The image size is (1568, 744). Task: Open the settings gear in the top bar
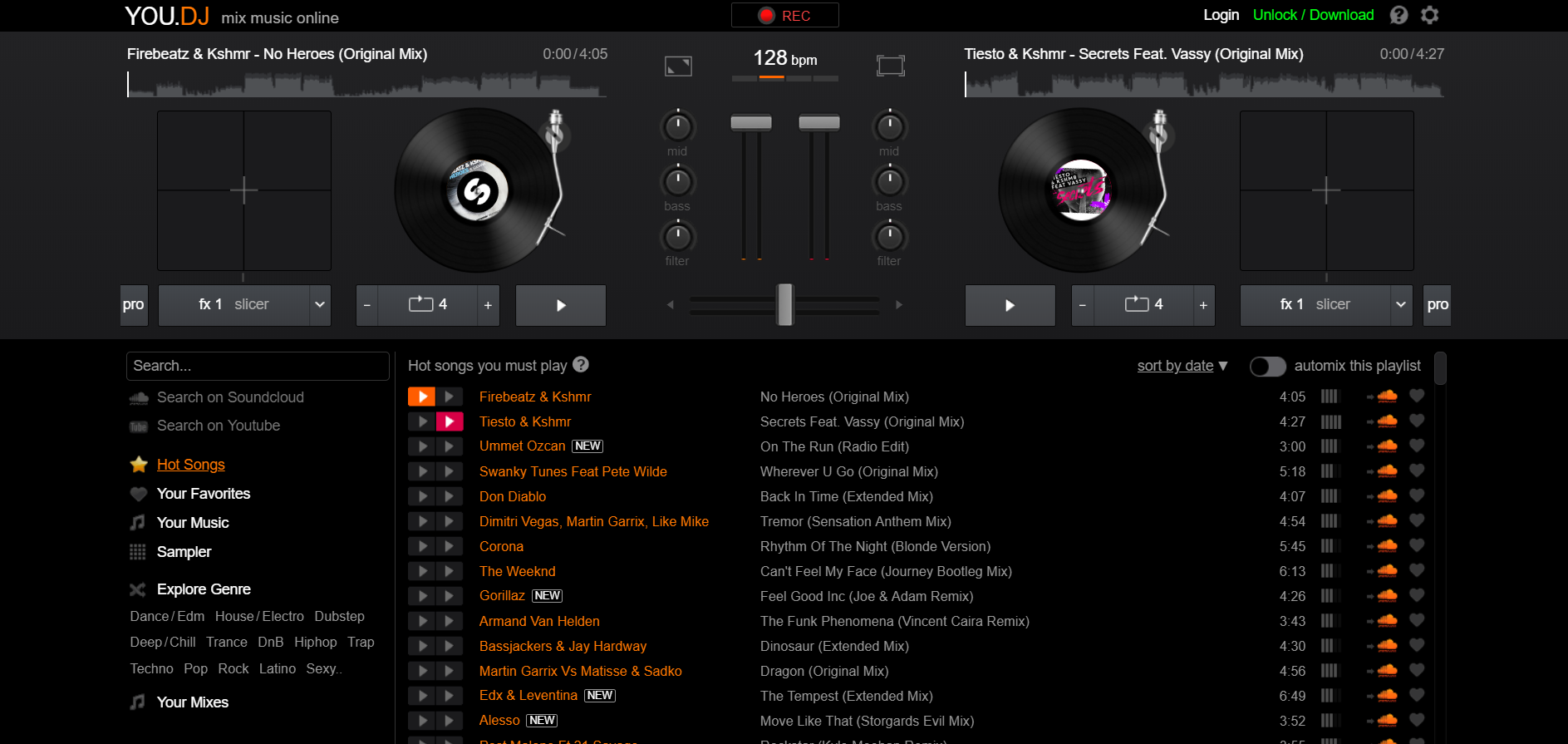pos(1429,15)
